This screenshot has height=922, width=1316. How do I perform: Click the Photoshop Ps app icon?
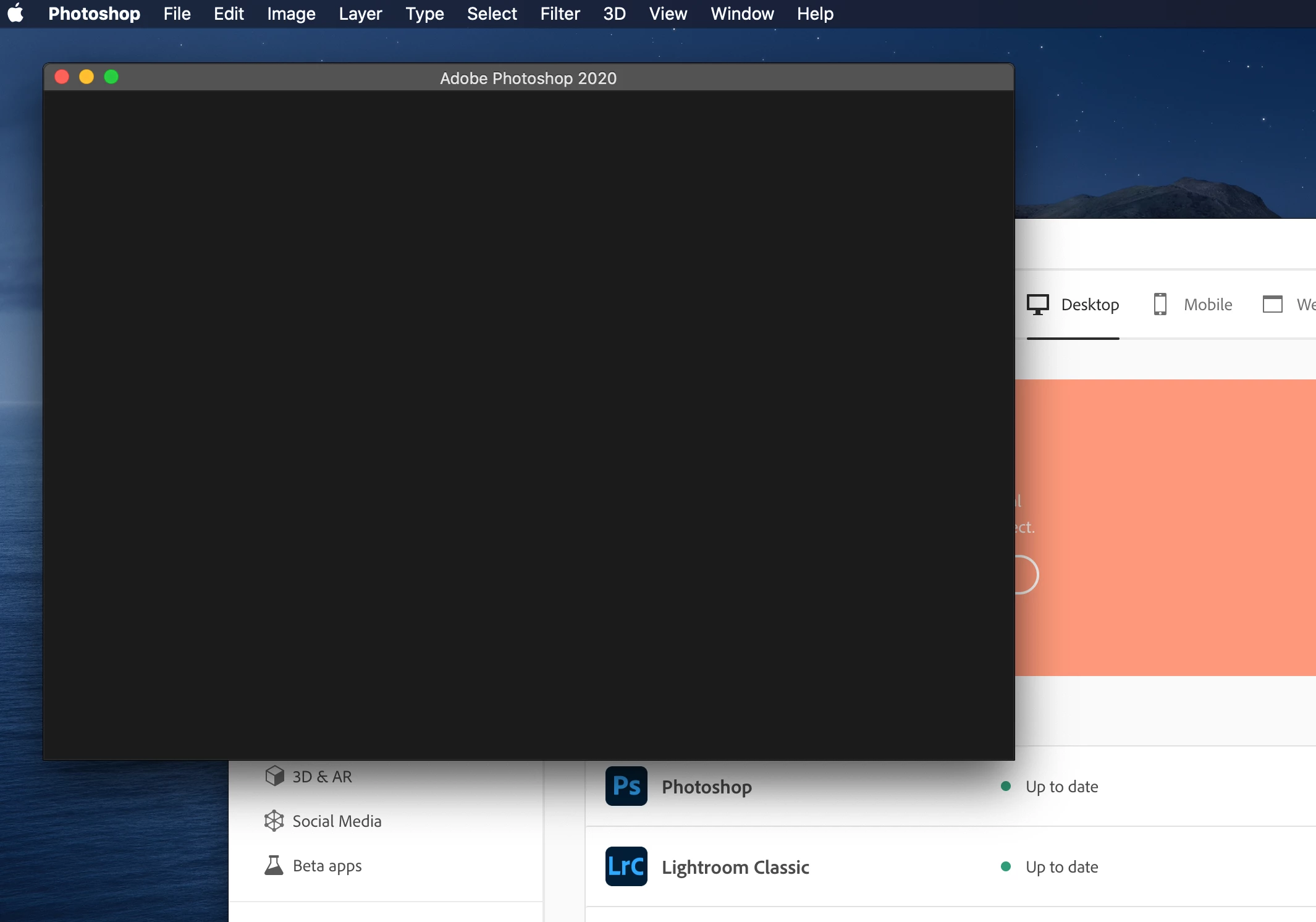point(626,786)
